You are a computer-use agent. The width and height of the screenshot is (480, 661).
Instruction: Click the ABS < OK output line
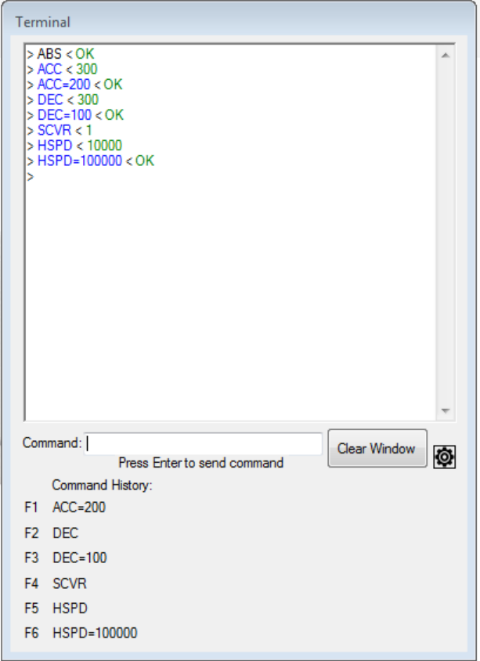61,54
